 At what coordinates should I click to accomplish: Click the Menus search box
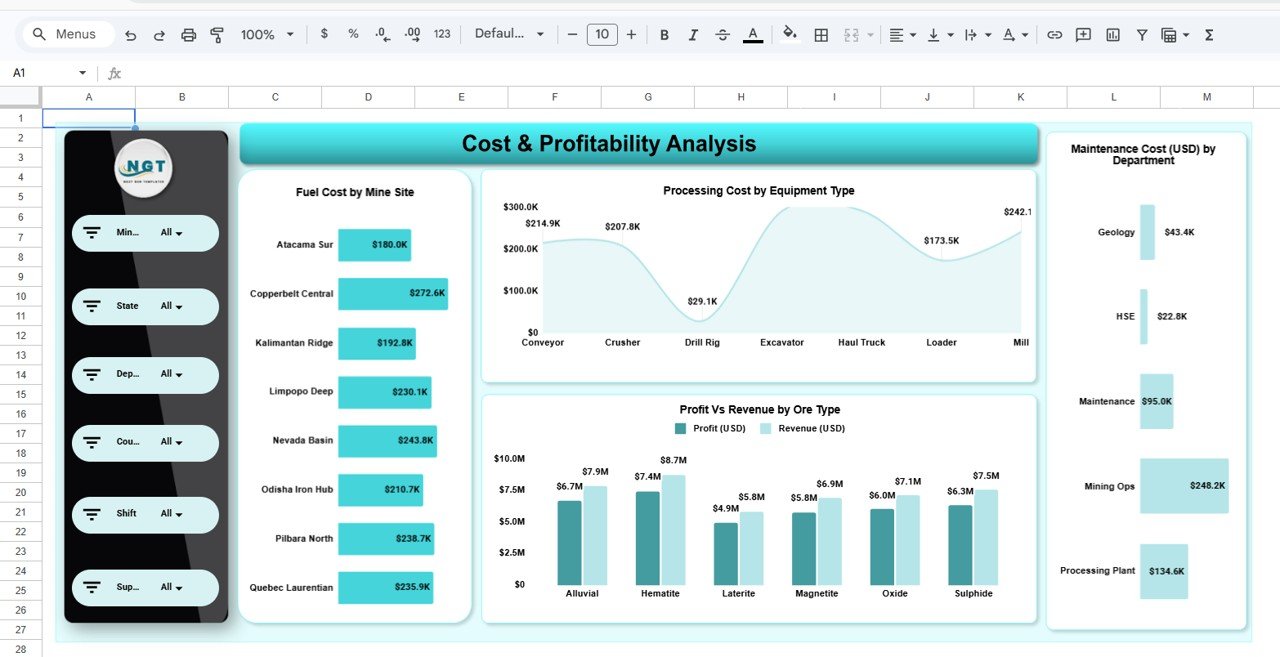[66, 34]
